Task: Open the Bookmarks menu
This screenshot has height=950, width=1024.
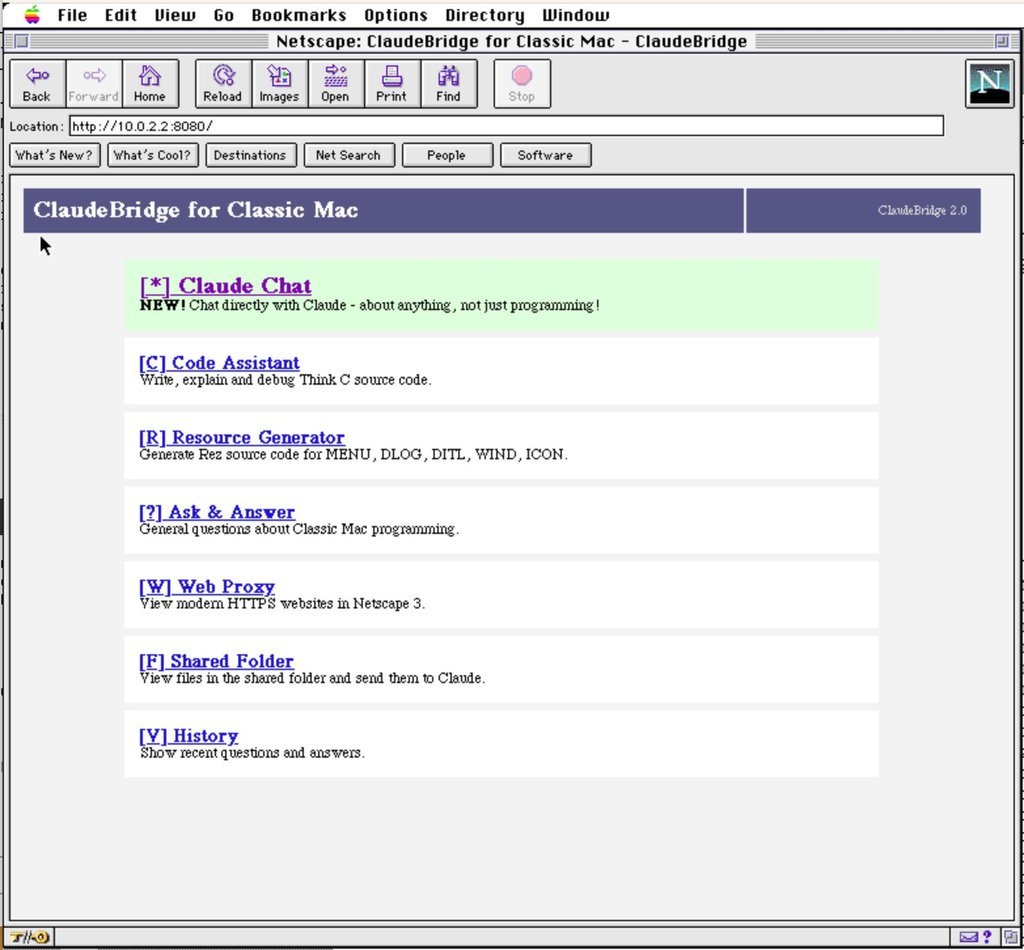Action: [x=298, y=14]
